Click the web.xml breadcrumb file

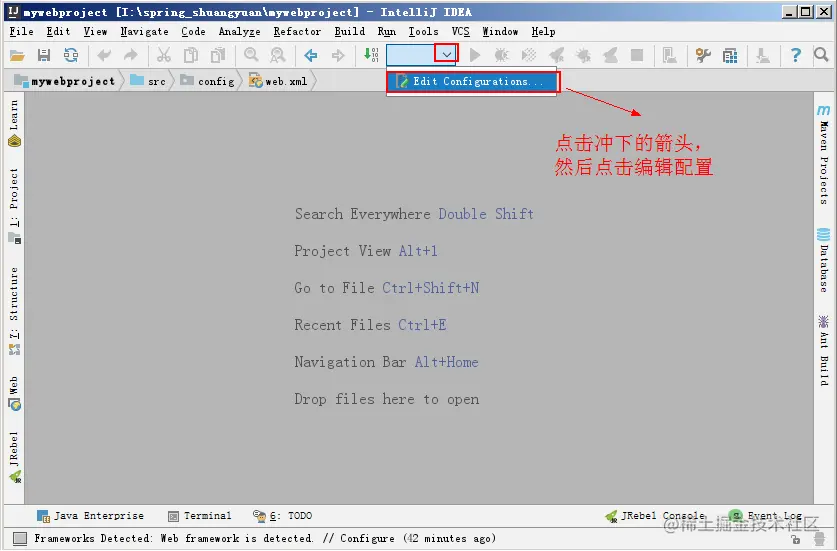tap(278, 81)
